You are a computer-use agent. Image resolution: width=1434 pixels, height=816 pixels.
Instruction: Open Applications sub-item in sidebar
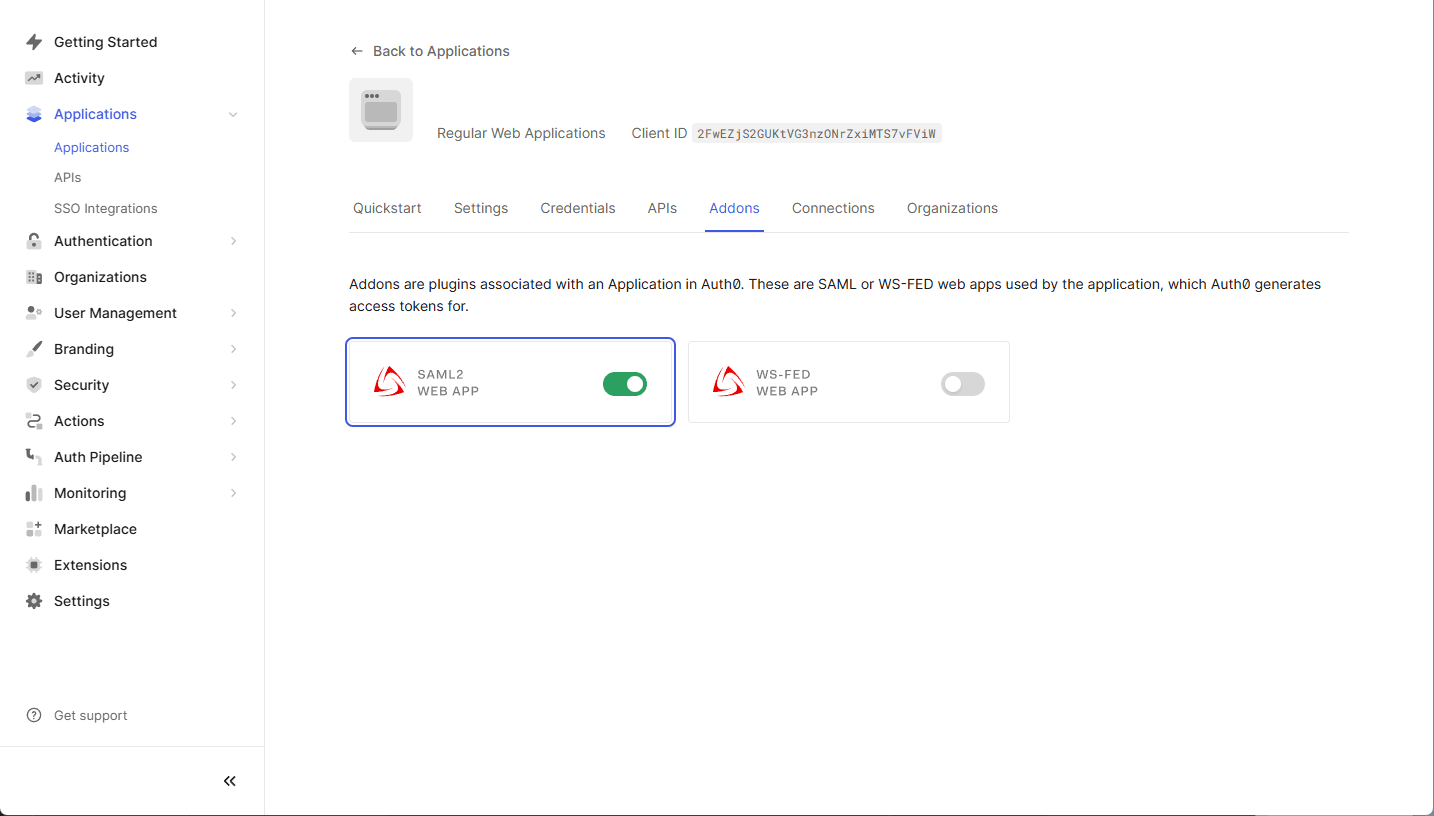[92, 147]
